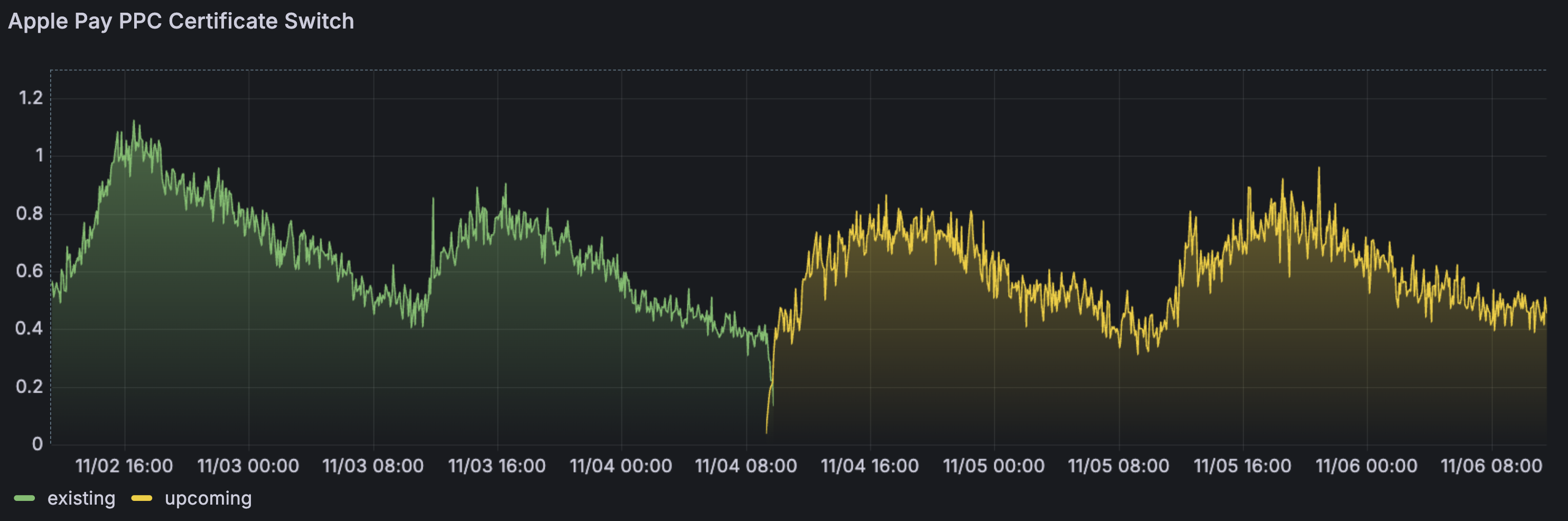The image size is (1568, 521).
Task: Click the 11/04 08:00 axis label
Action: (748, 466)
